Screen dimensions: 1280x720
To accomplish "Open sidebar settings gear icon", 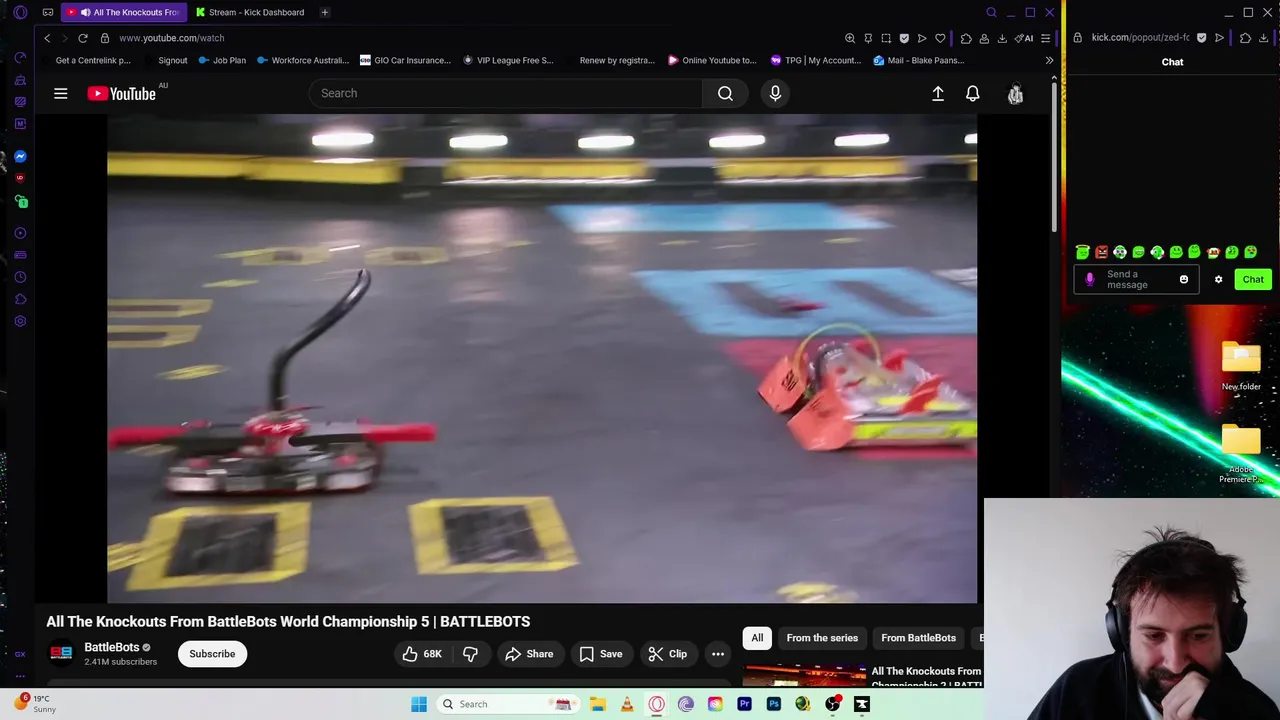I will pos(20,321).
